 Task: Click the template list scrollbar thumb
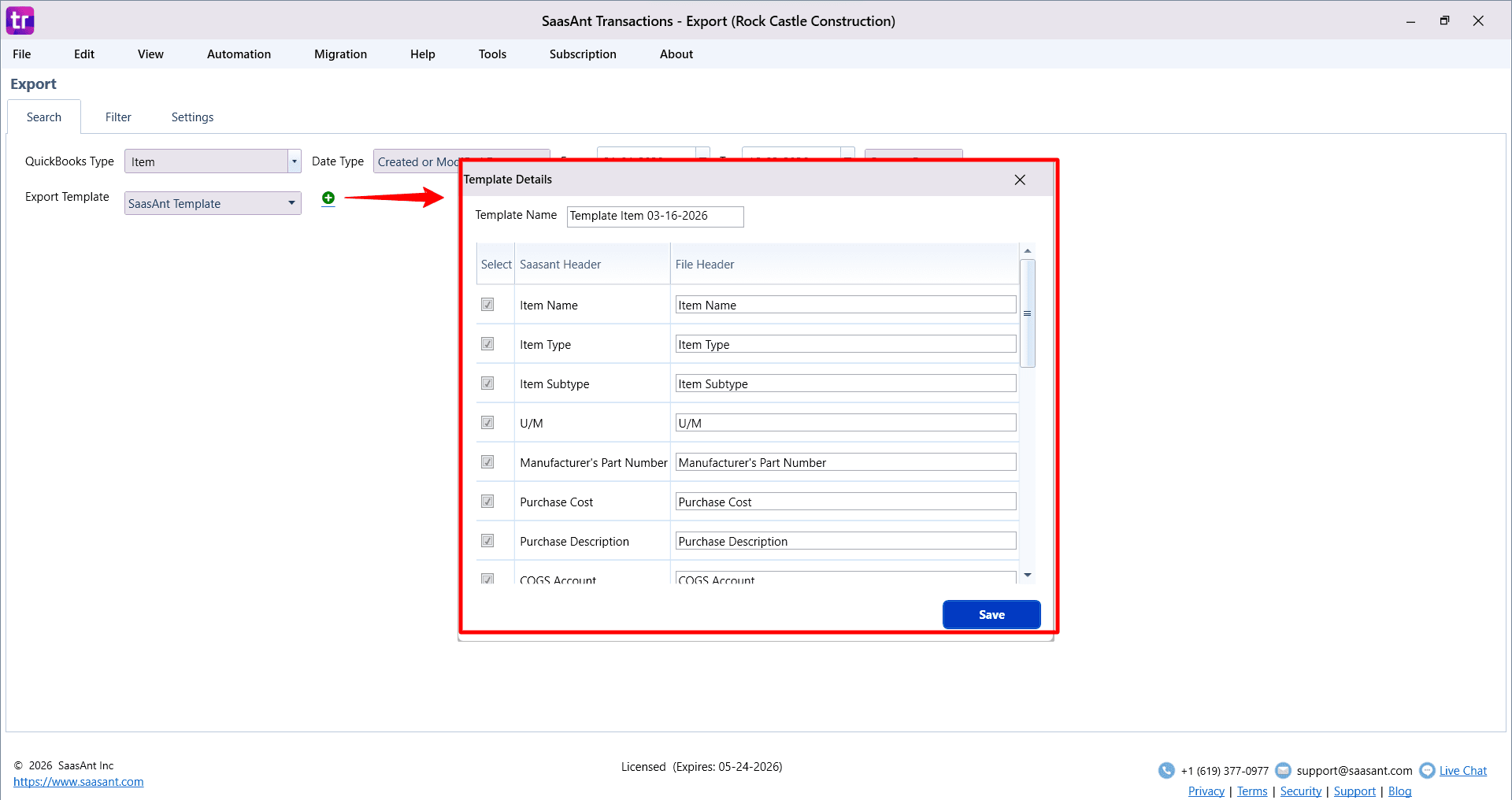click(1027, 313)
